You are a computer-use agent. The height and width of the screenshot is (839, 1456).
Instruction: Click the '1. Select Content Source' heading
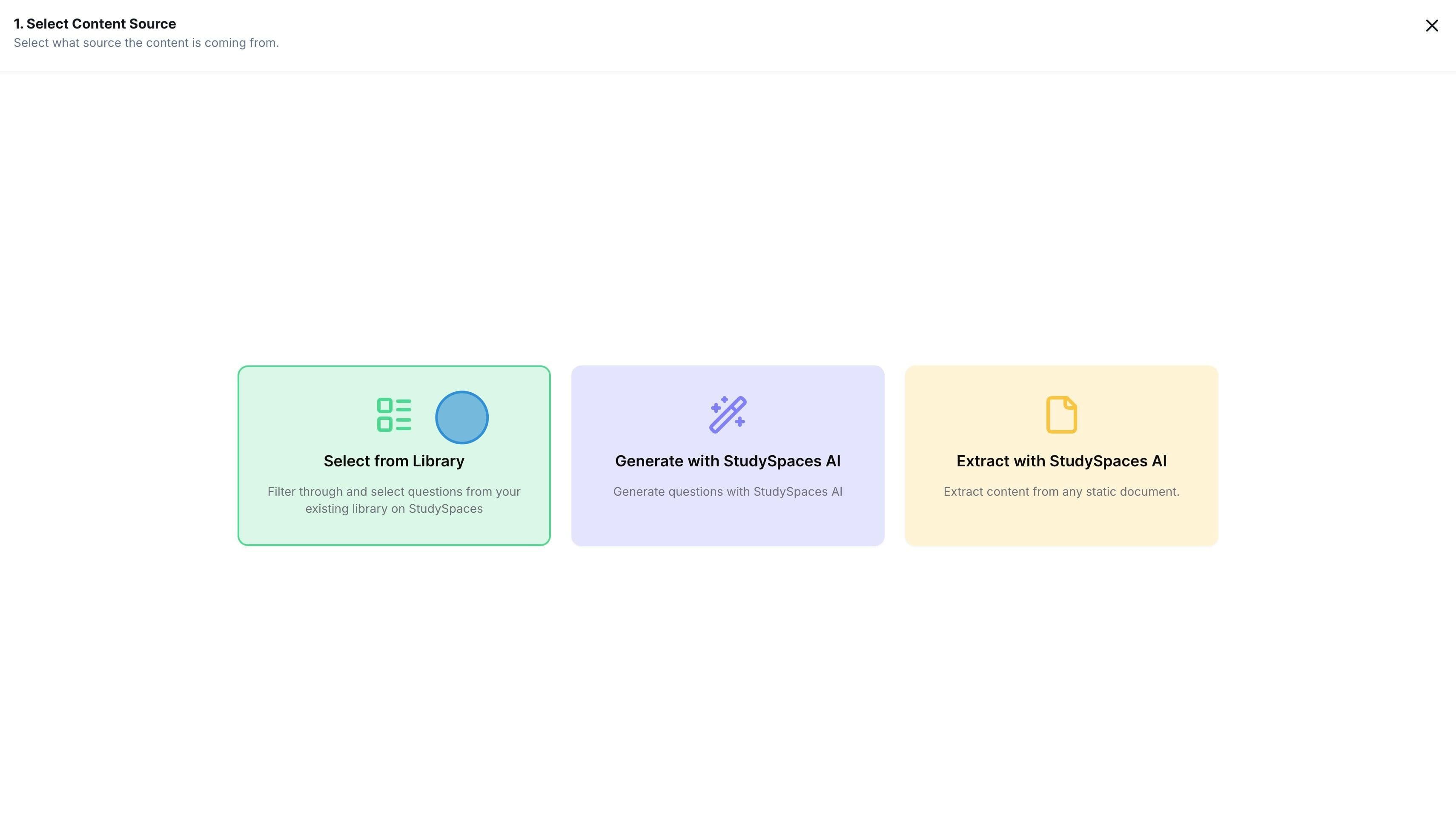[95, 23]
